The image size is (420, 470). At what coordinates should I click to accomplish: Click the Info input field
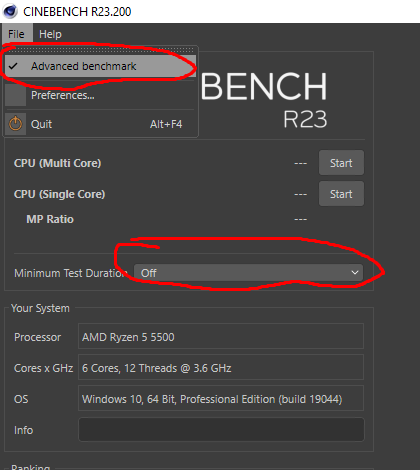coord(221,430)
